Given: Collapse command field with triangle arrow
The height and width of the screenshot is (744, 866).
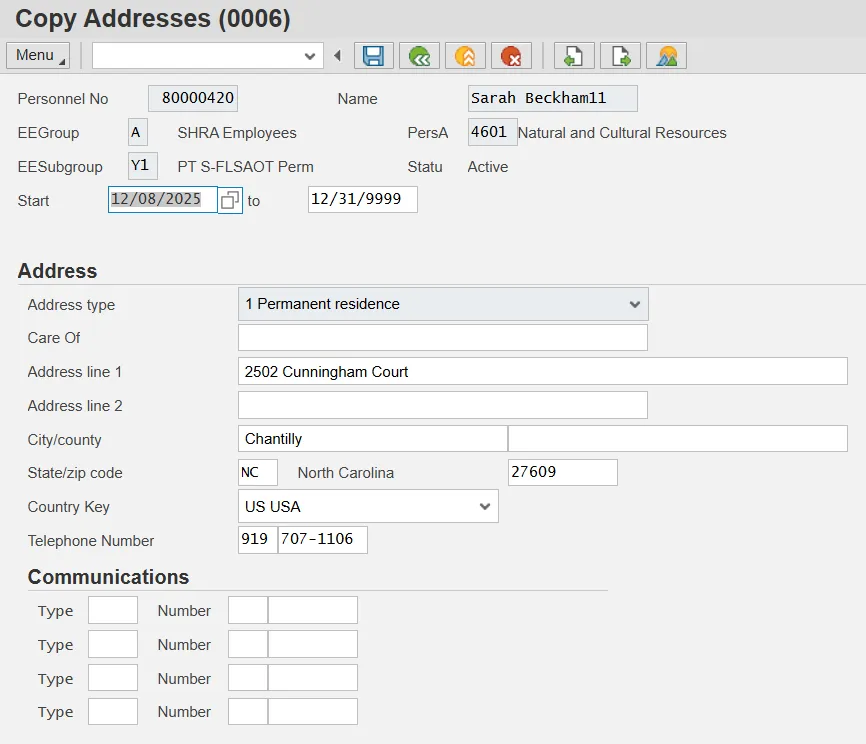Looking at the screenshot, I should point(338,56).
